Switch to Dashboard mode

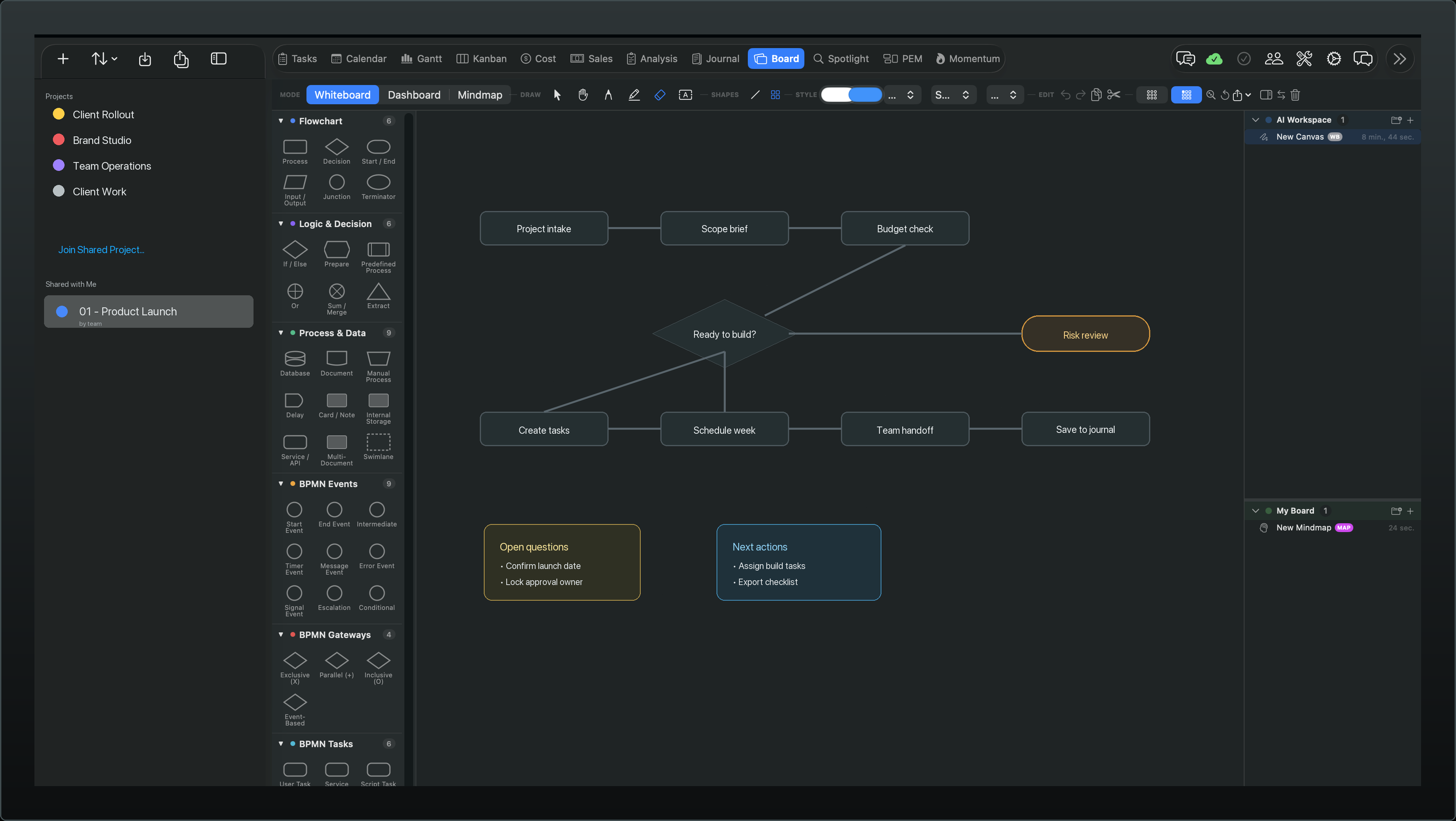point(414,95)
